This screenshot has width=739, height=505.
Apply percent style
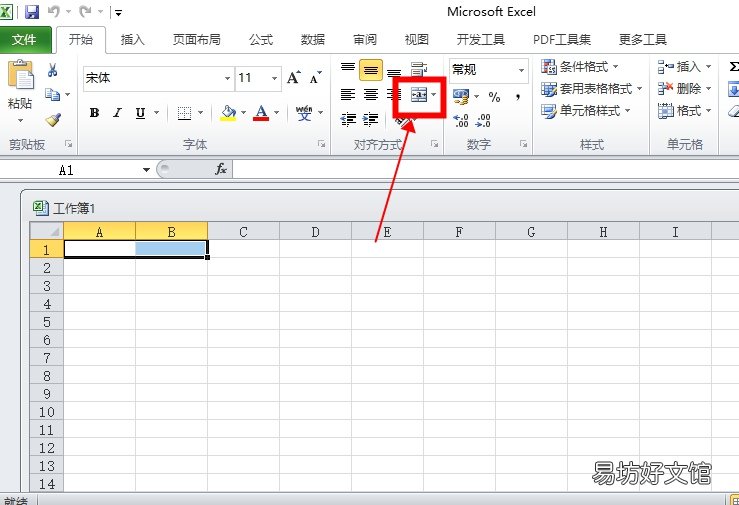[x=494, y=97]
